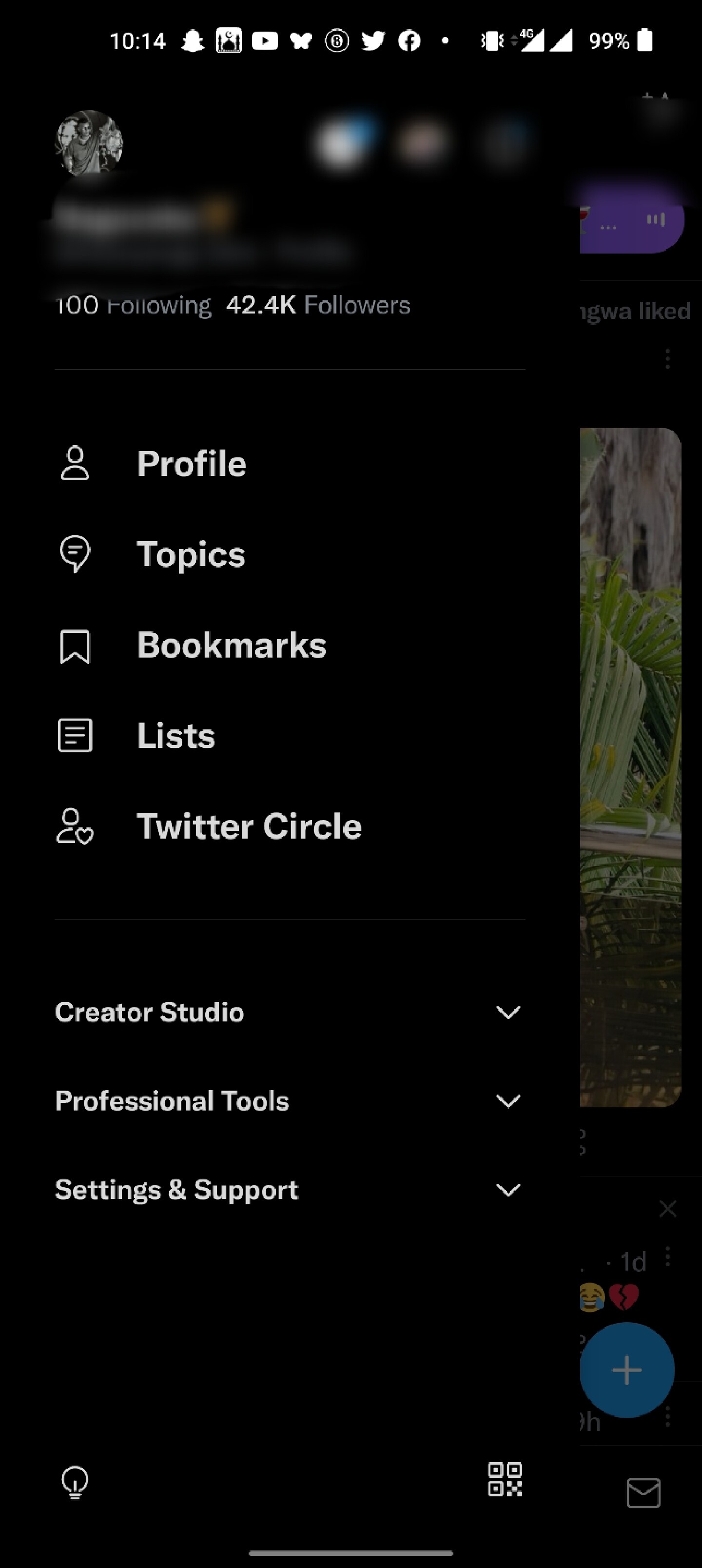
Task: Open the overflow menu of the 1d tweet
Action: point(668,1256)
